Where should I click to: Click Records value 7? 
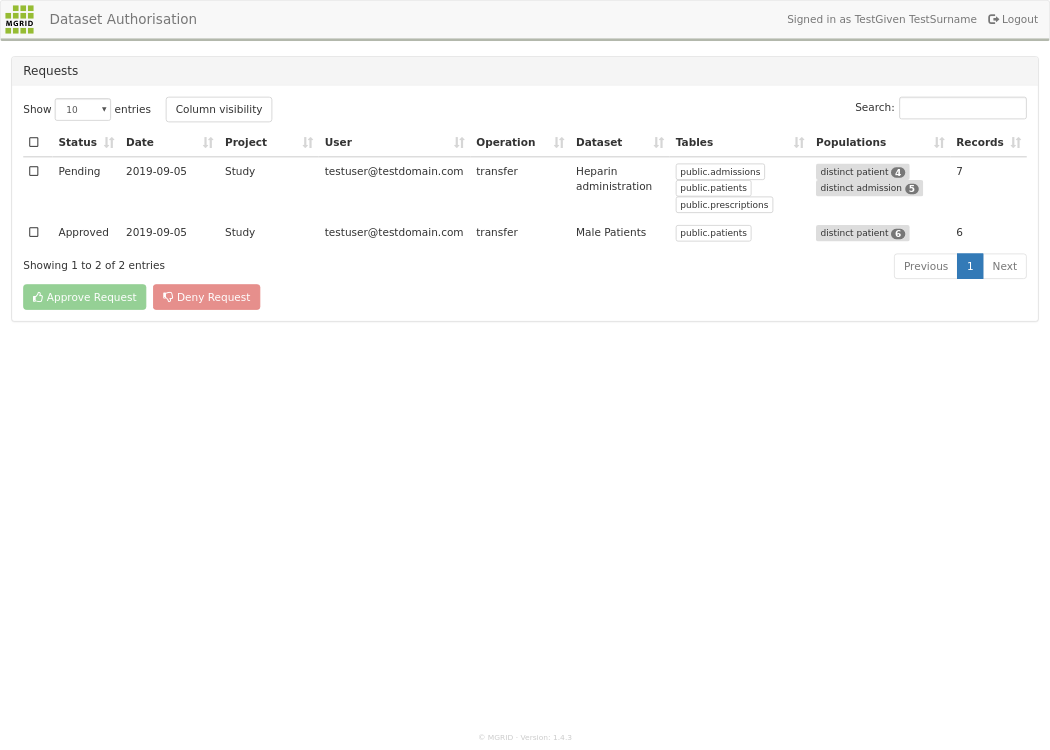(959, 171)
